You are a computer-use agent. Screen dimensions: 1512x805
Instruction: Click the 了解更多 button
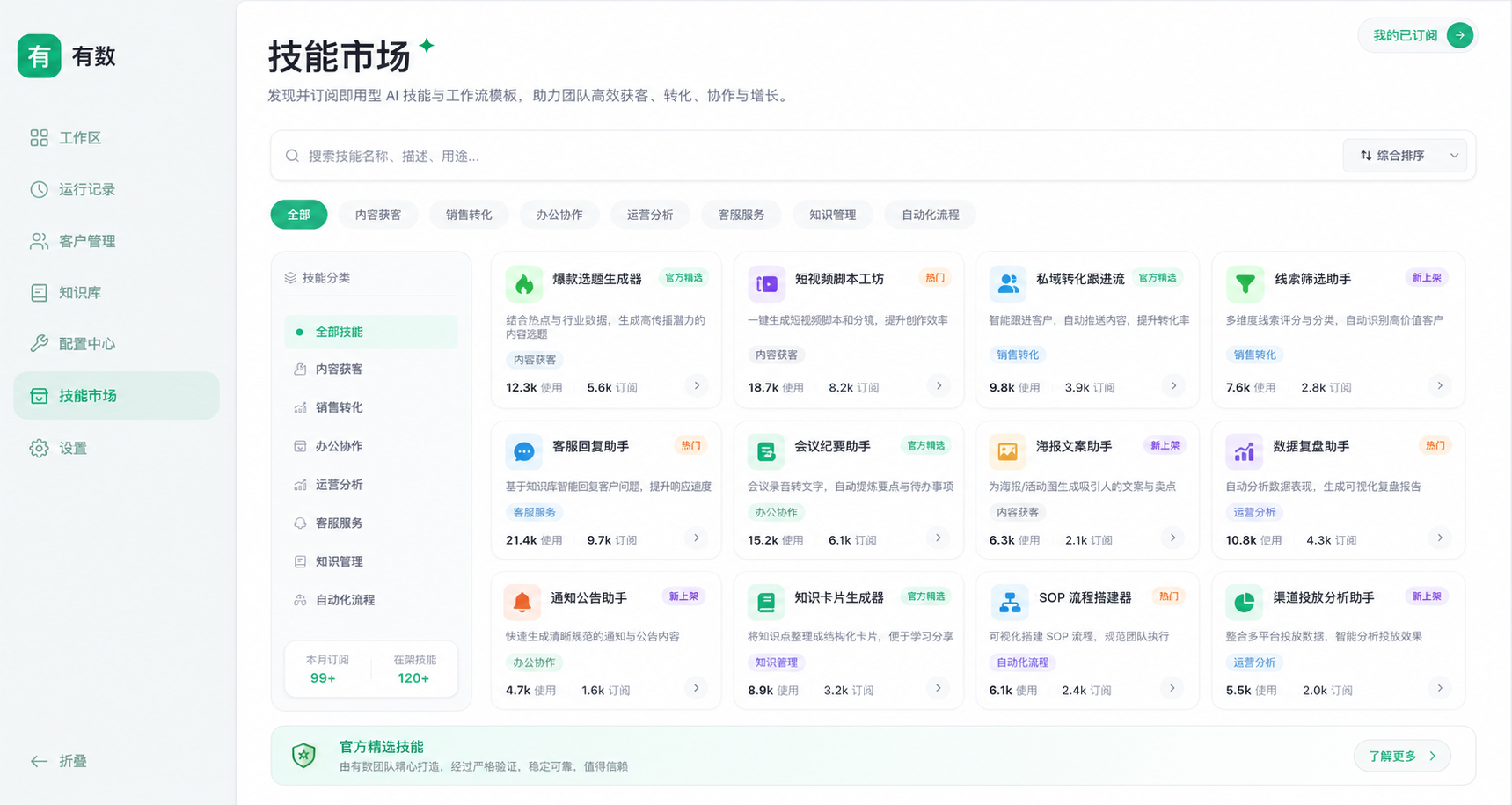1402,756
